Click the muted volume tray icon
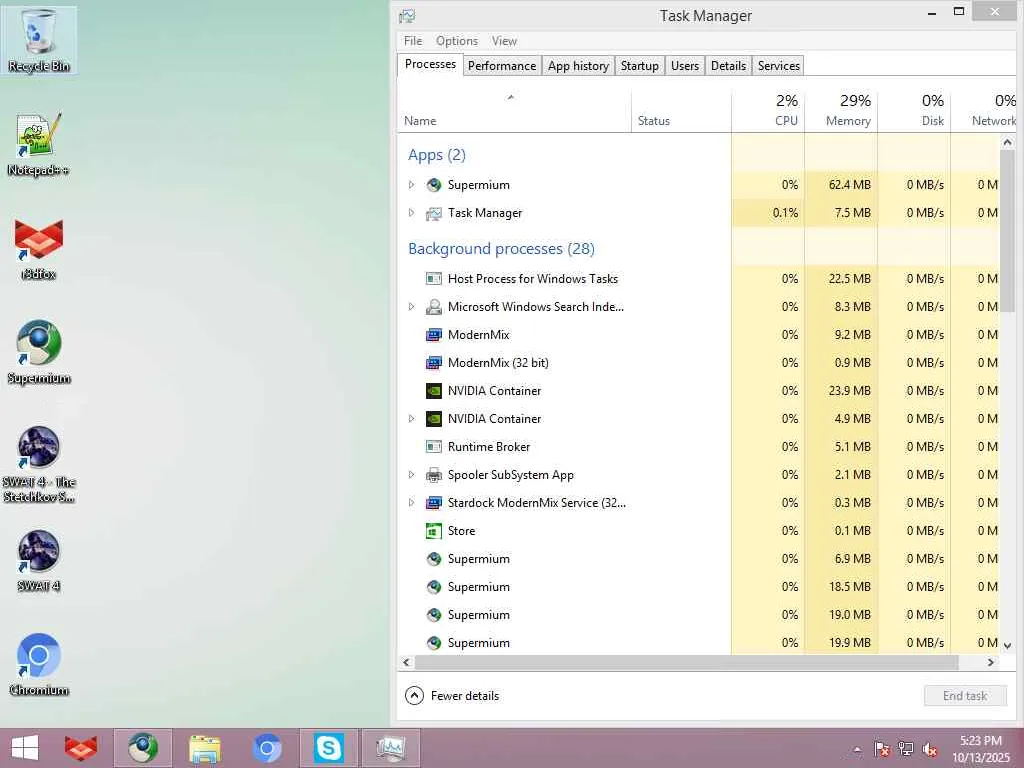 pos(930,749)
